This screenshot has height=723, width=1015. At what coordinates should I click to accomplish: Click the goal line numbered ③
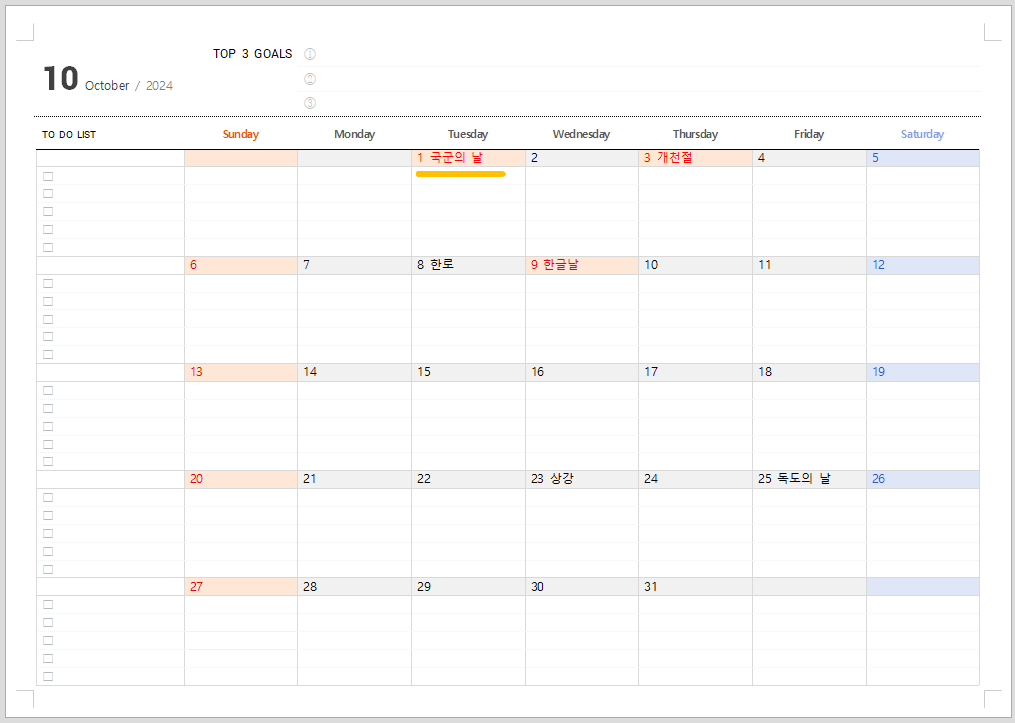[640, 103]
